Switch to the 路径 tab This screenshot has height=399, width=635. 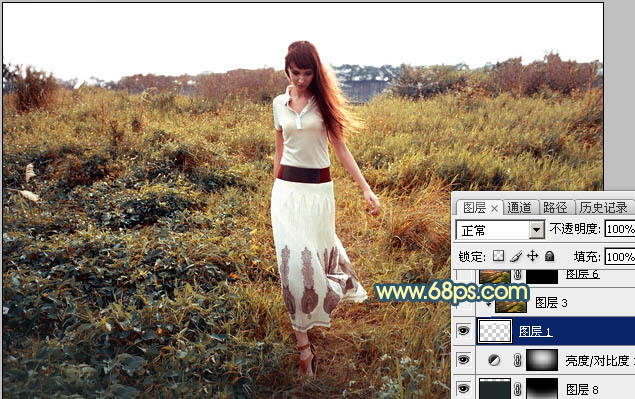coord(555,207)
